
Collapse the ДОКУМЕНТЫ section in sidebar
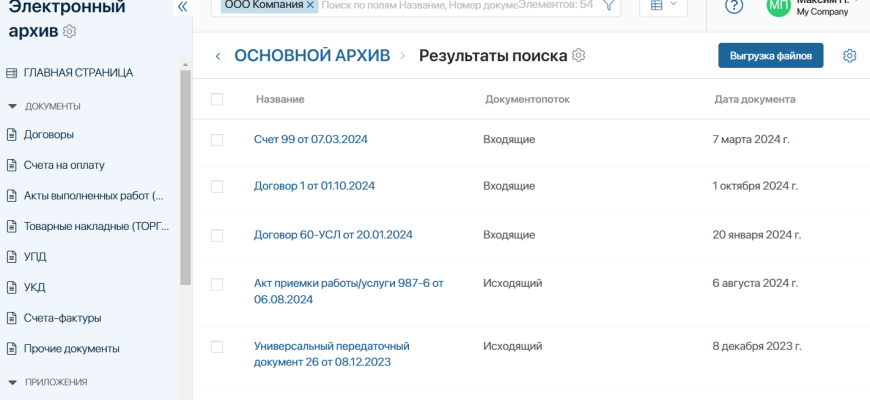click(x=13, y=106)
